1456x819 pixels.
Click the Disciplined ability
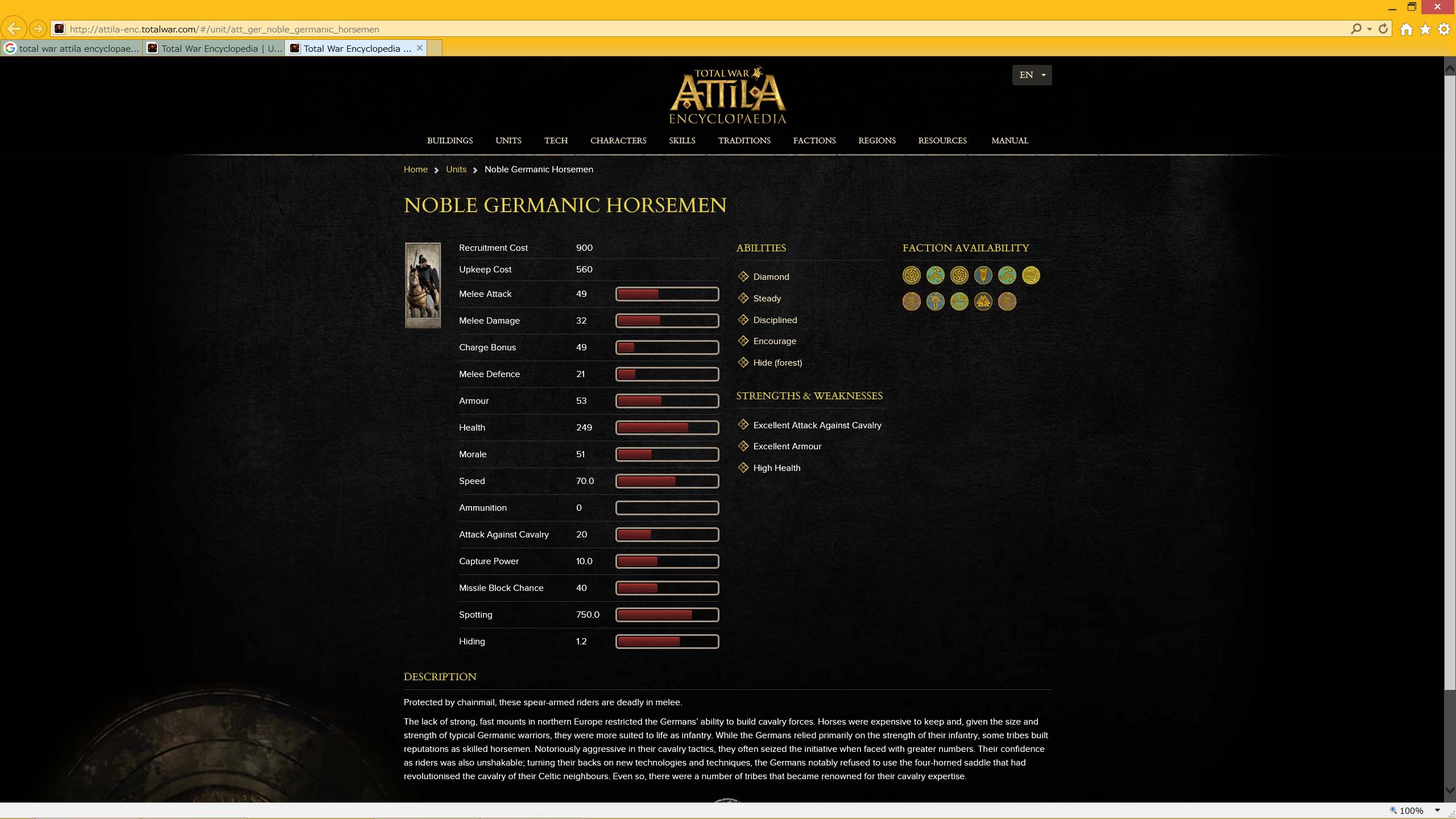point(775,320)
